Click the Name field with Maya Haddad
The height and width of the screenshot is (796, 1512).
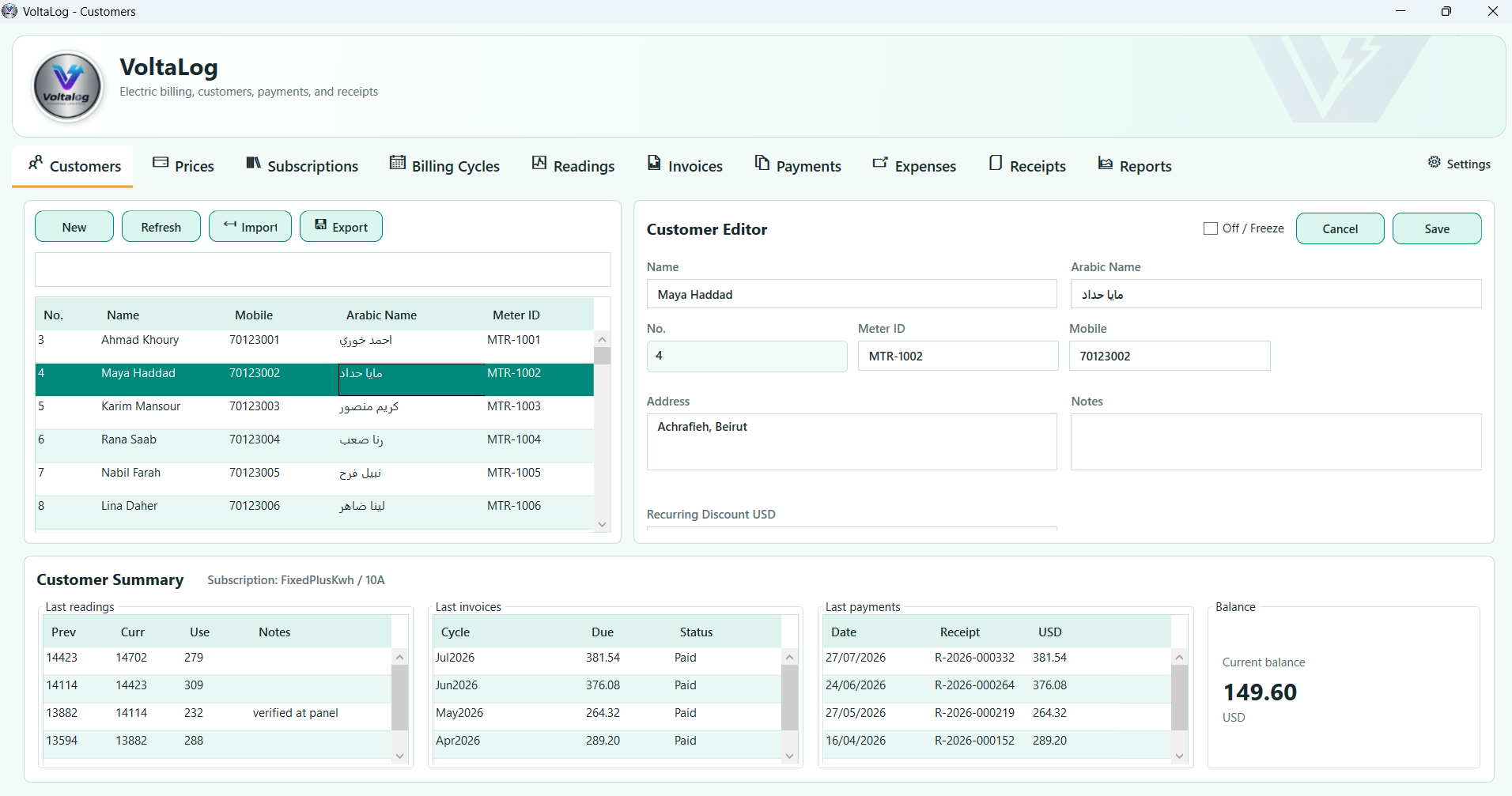pos(852,294)
